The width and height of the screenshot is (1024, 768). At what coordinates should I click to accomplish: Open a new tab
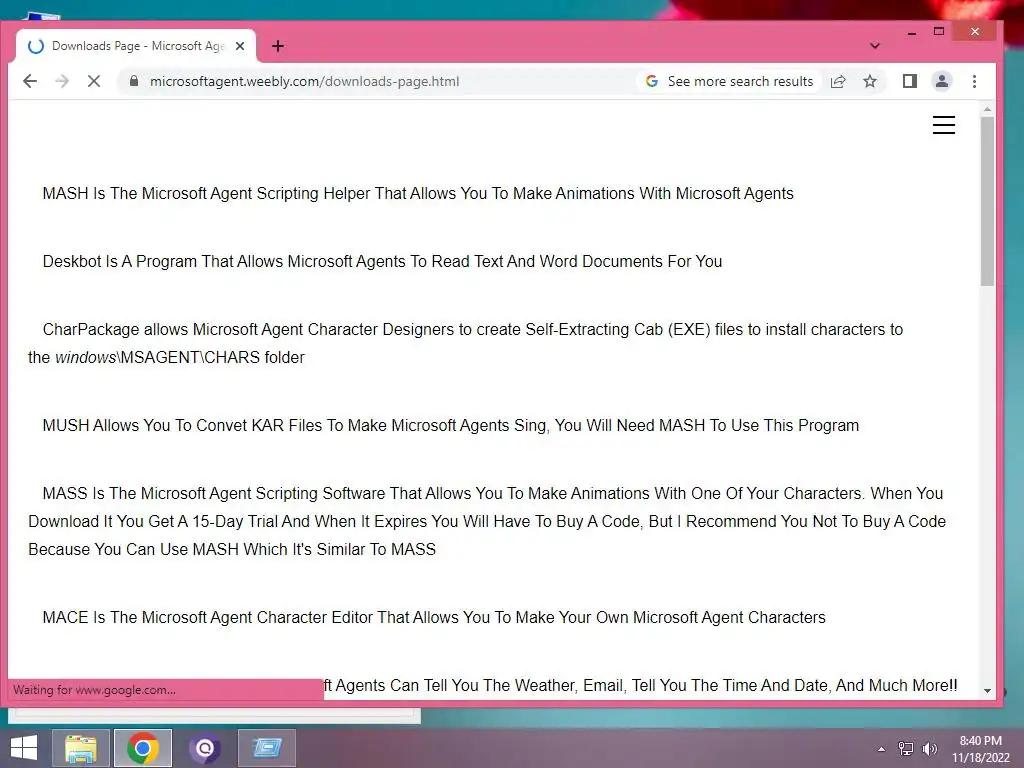tap(278, 46)
